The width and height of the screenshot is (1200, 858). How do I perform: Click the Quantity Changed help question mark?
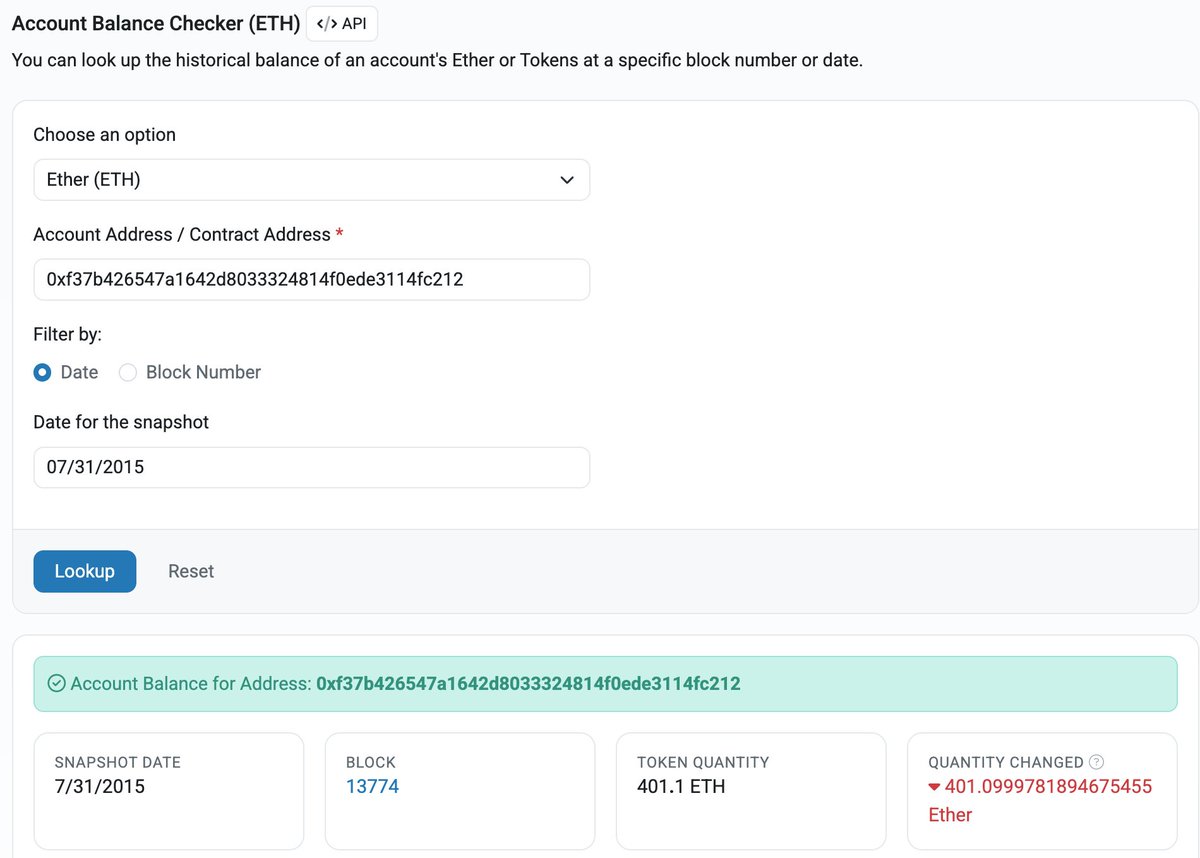point(1096,762)
